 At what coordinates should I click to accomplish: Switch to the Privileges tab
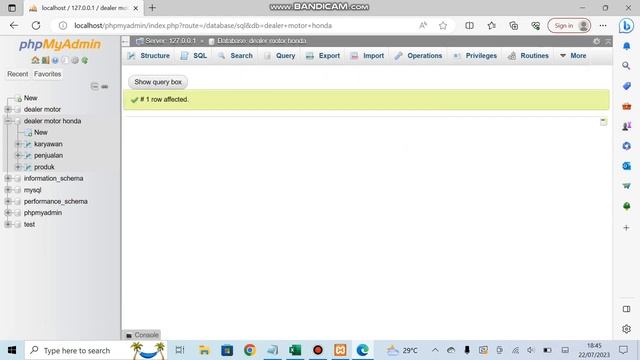[475, 56]
